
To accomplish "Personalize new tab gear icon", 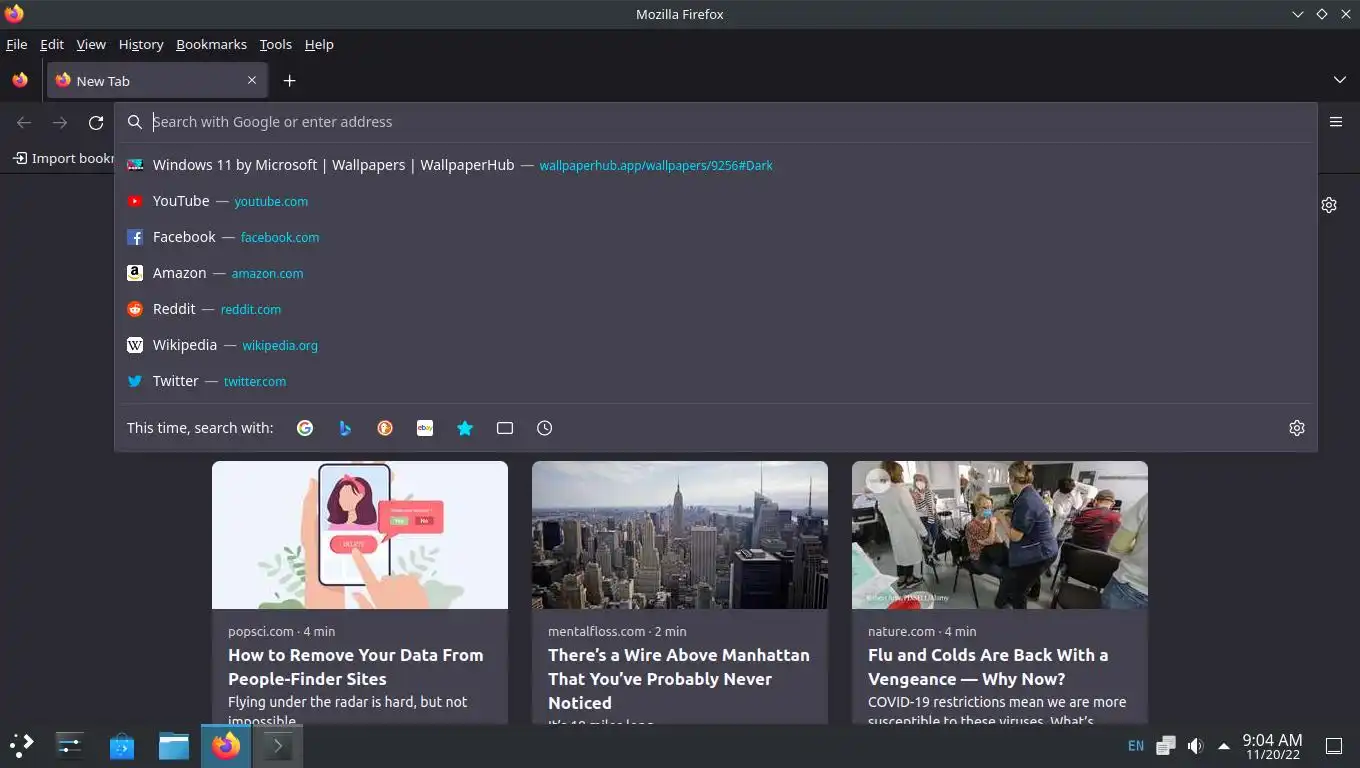I will (1329, 205).
